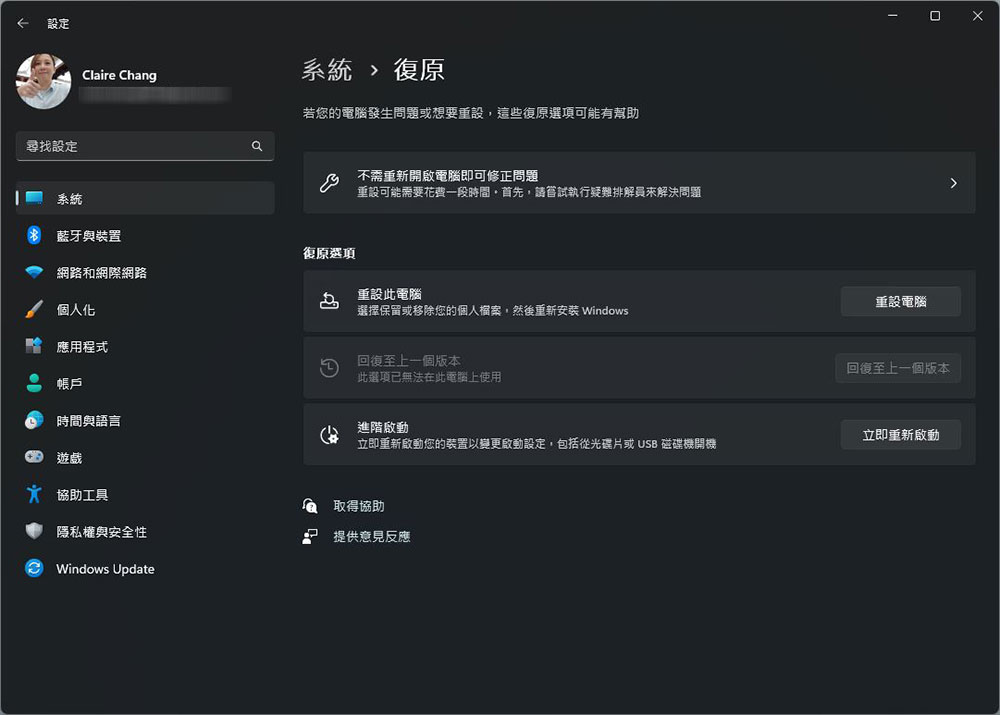Open 隱私權與安全性 settings section
The height and width of the screenshot is (715, 1000).
click(101, 532)
